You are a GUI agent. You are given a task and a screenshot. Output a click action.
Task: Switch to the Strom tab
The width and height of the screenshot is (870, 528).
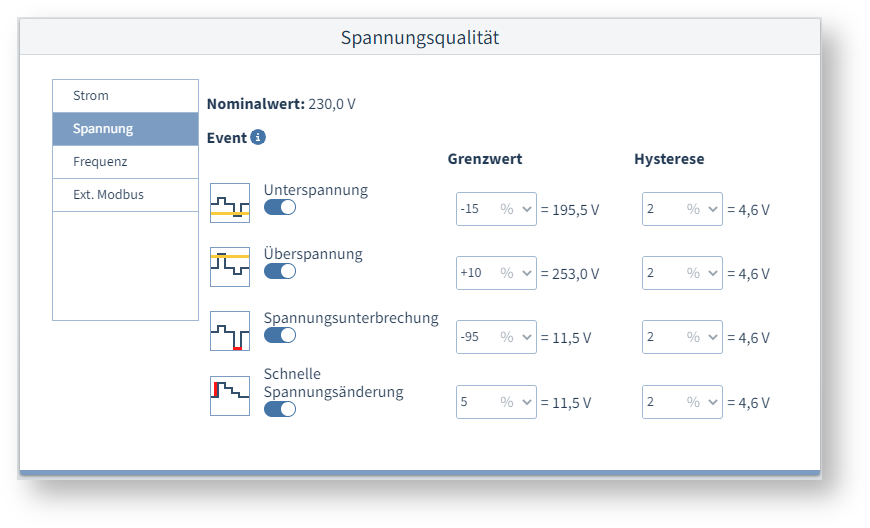coord(125,96)
